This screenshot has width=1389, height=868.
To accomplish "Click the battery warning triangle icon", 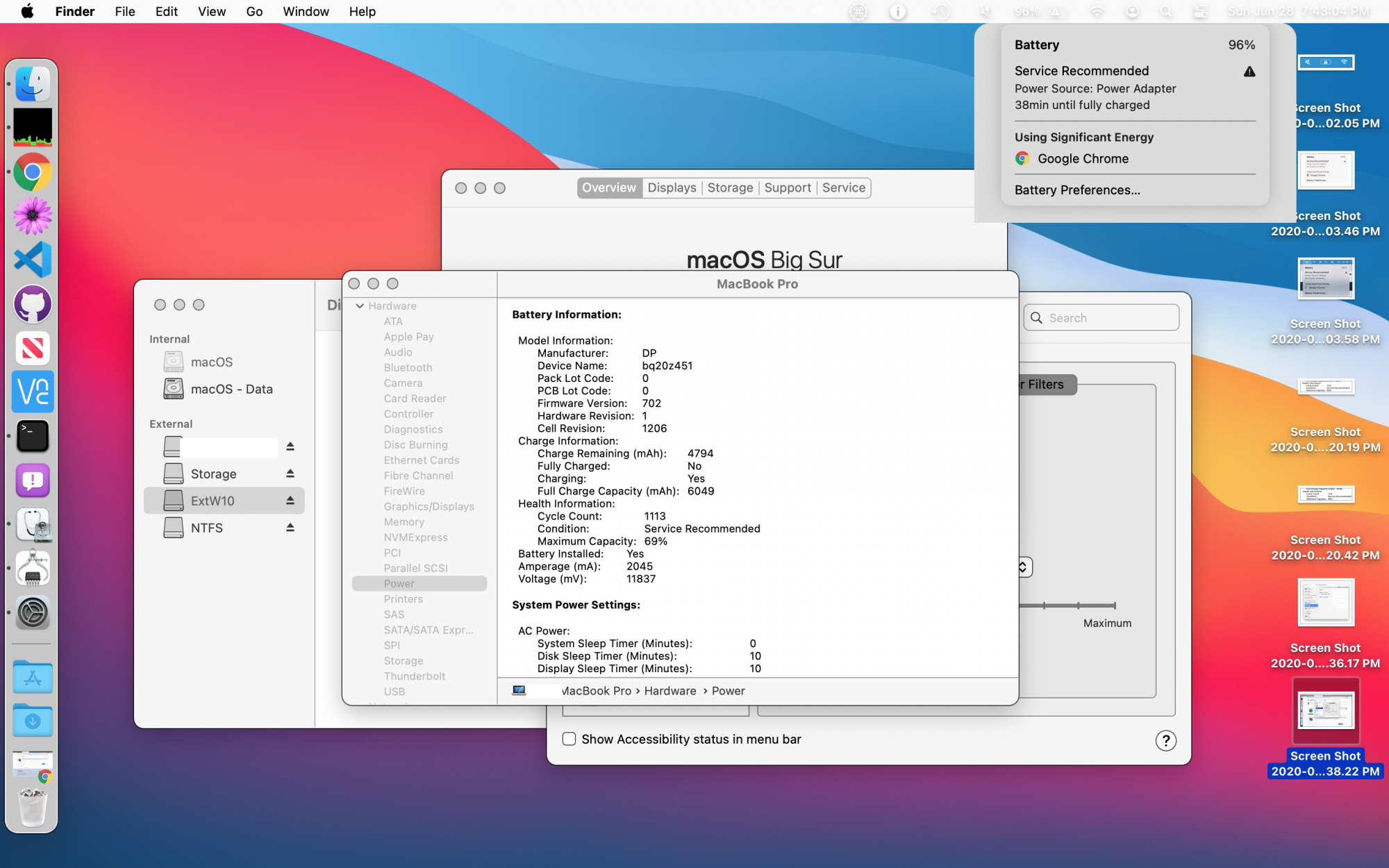I will (1249, 72).
